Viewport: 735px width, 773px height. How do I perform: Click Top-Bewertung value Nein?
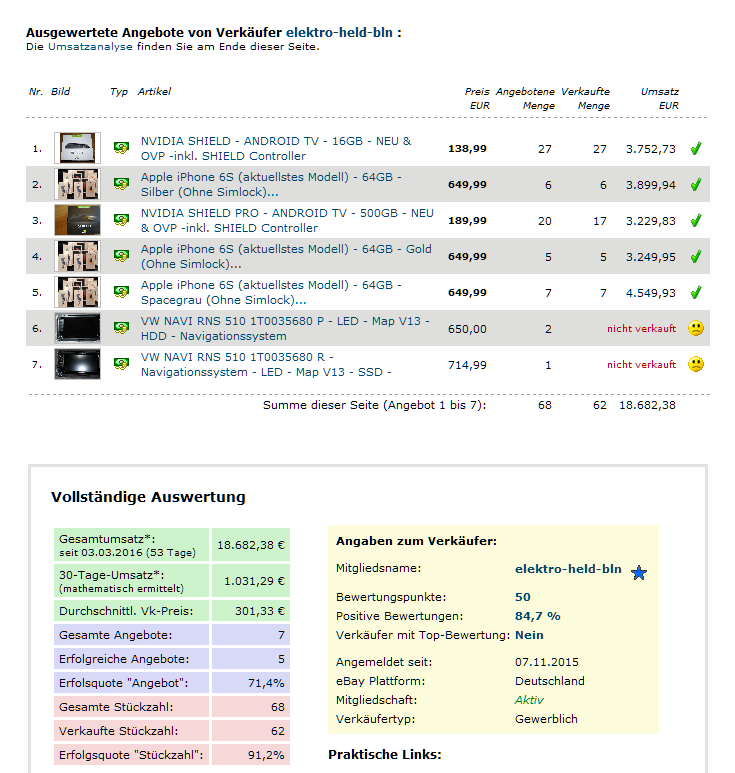pos(529,635)
